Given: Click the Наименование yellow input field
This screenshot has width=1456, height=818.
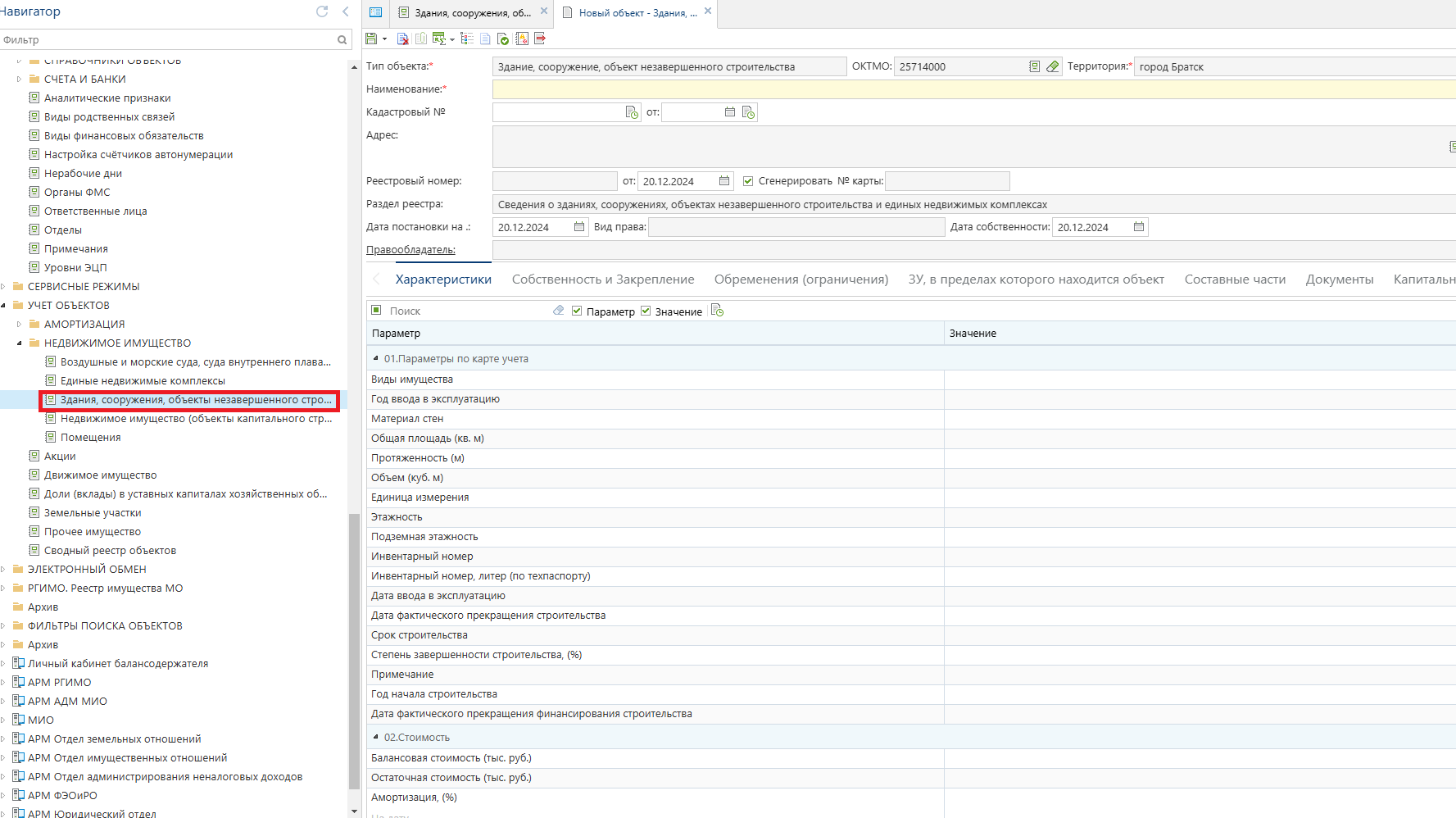Looking at the screenshot, I should point(973,89).
